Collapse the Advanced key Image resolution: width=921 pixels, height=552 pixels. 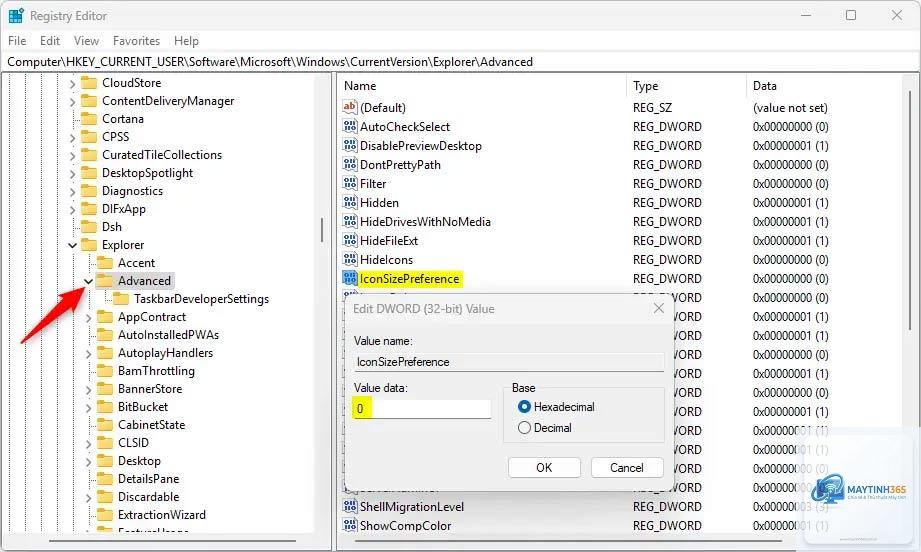88,281
